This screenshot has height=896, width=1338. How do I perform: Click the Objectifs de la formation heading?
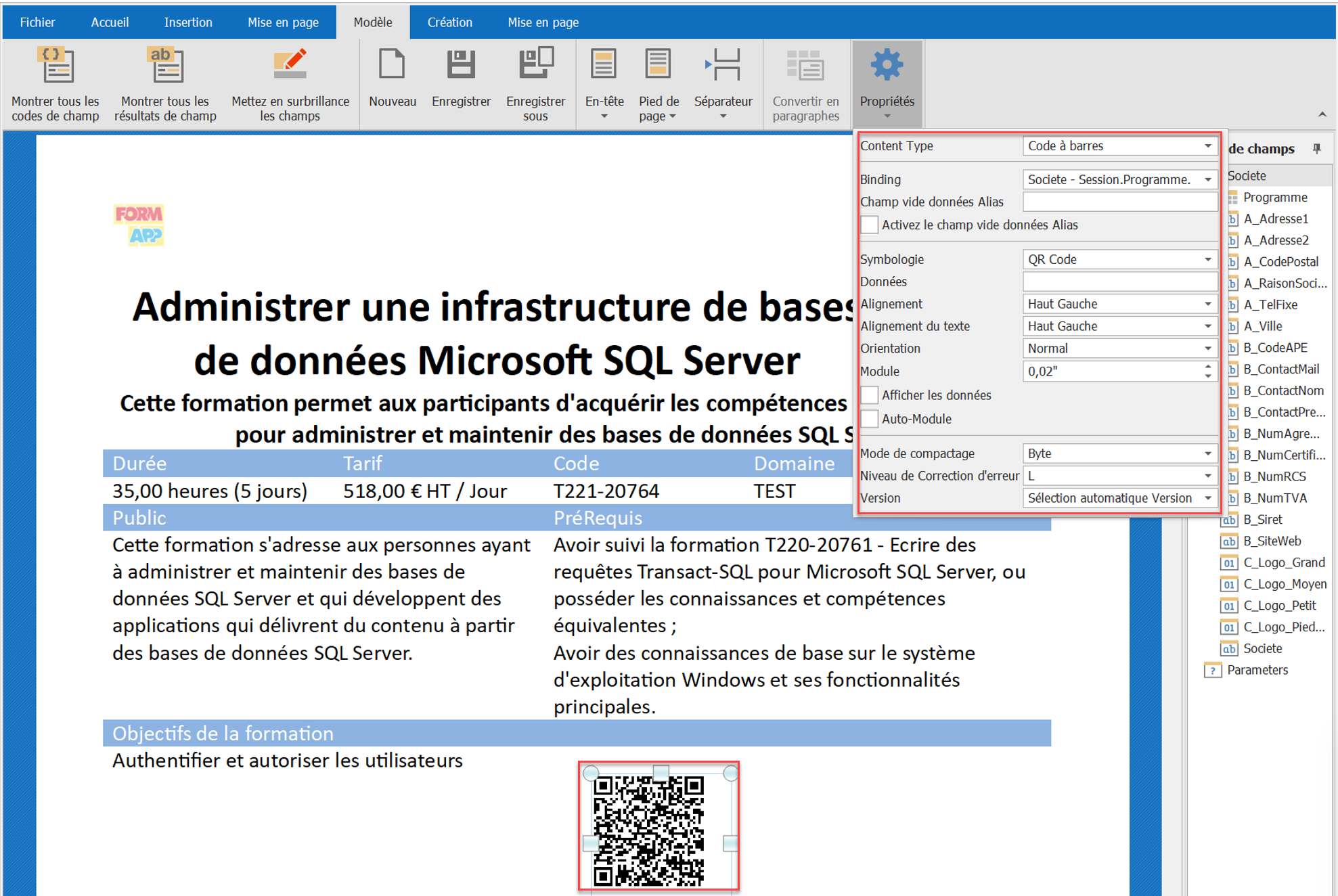coord(223,734)
